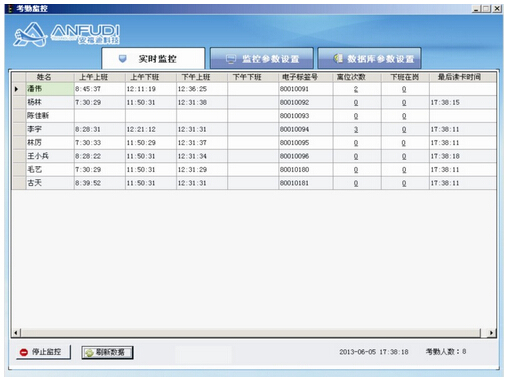This screenshot has height=379, width=507.
Task: Select the name cell 毛艺
Action: click(50, 170)
